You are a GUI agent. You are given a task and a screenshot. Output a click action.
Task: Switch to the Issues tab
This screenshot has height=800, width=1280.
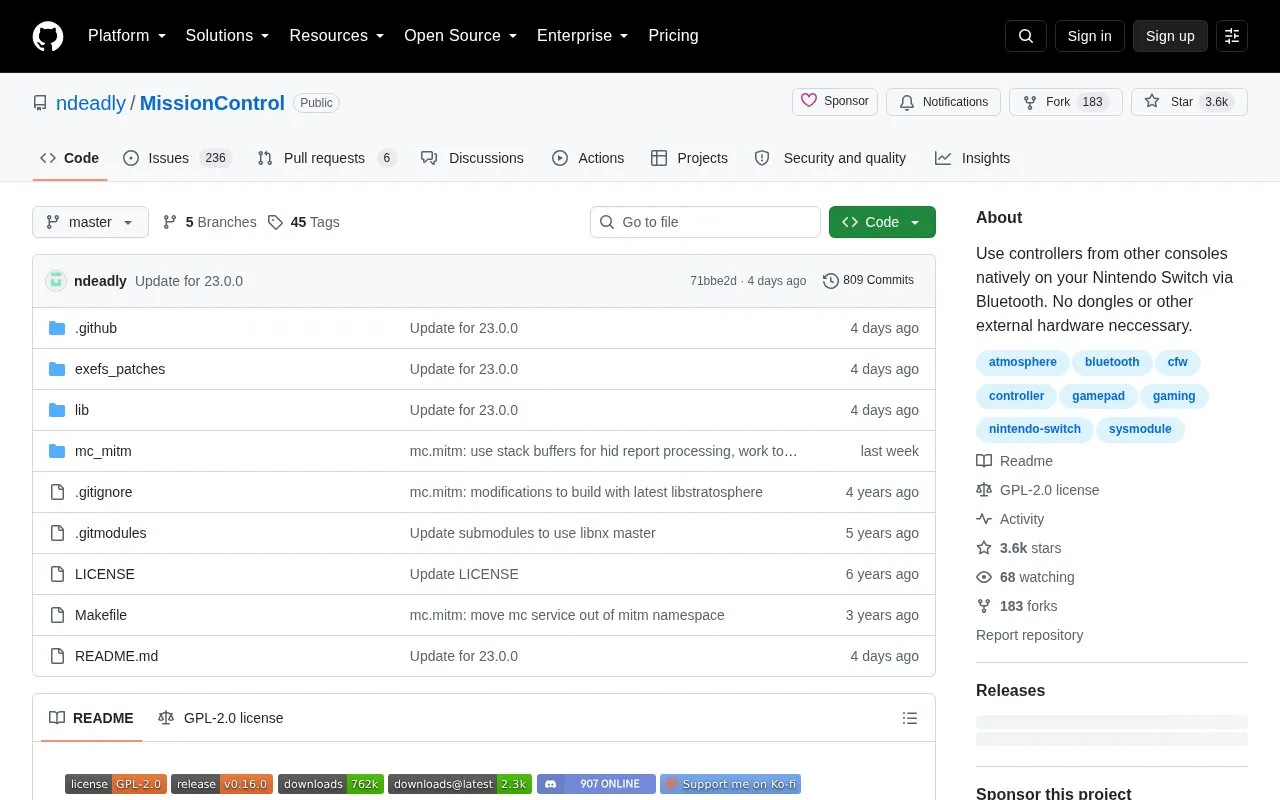coord(178,158)
